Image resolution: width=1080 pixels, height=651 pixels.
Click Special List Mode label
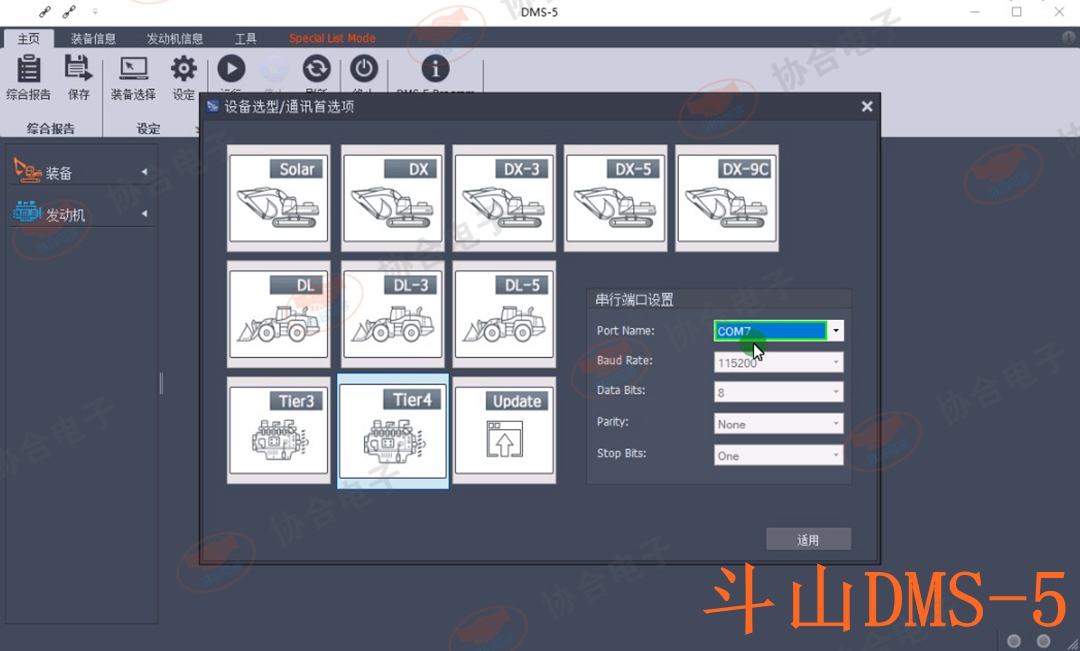coord(332,39)
